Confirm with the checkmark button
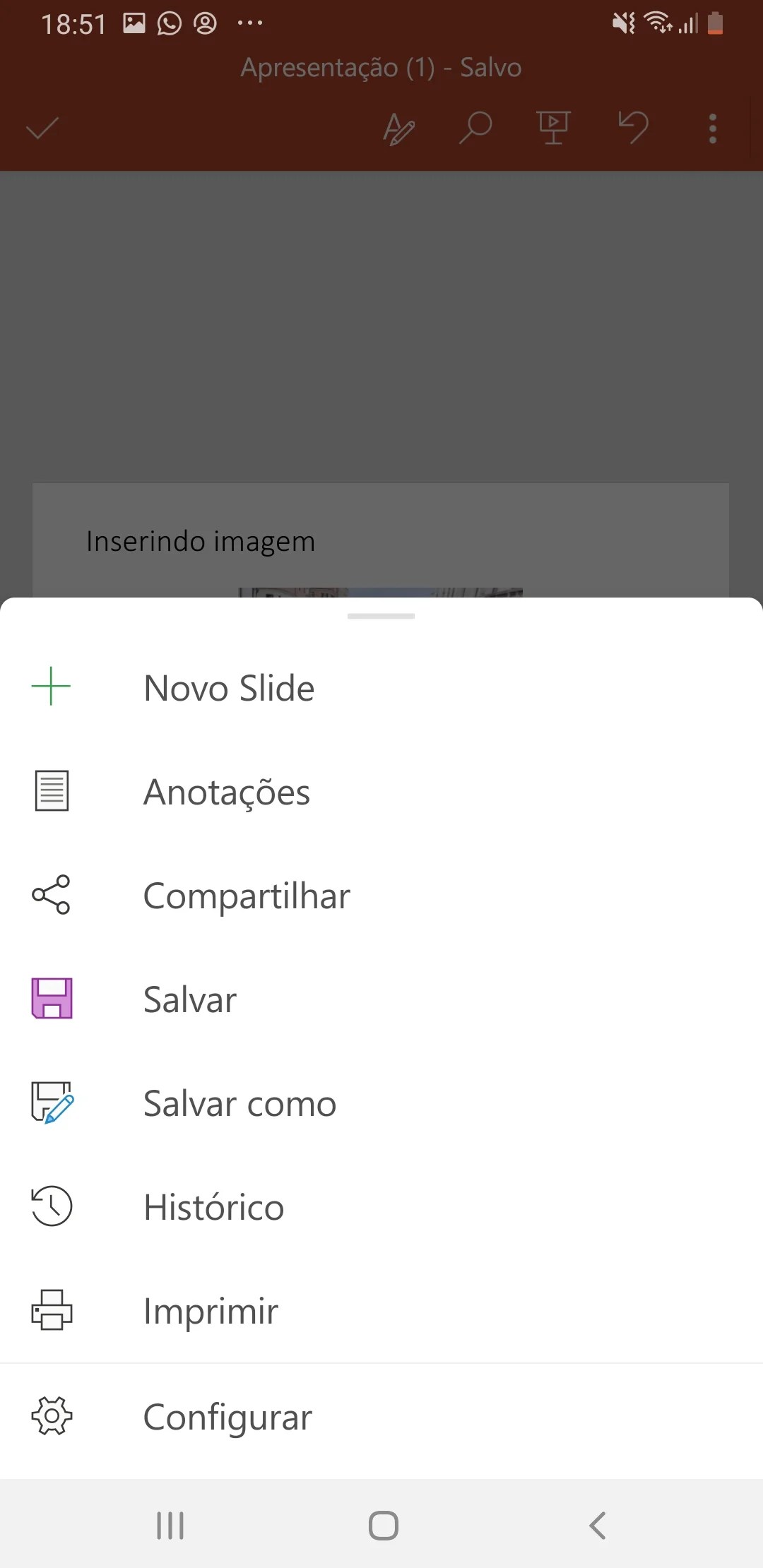Image resolution: width=763 pixels, height=1568 pixels. 42,129
